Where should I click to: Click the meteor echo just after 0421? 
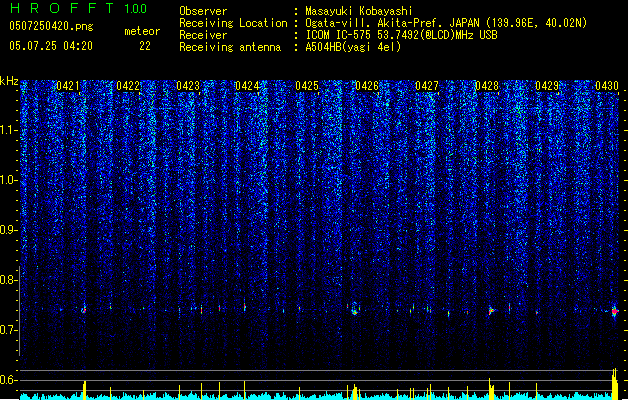point(84,310)
